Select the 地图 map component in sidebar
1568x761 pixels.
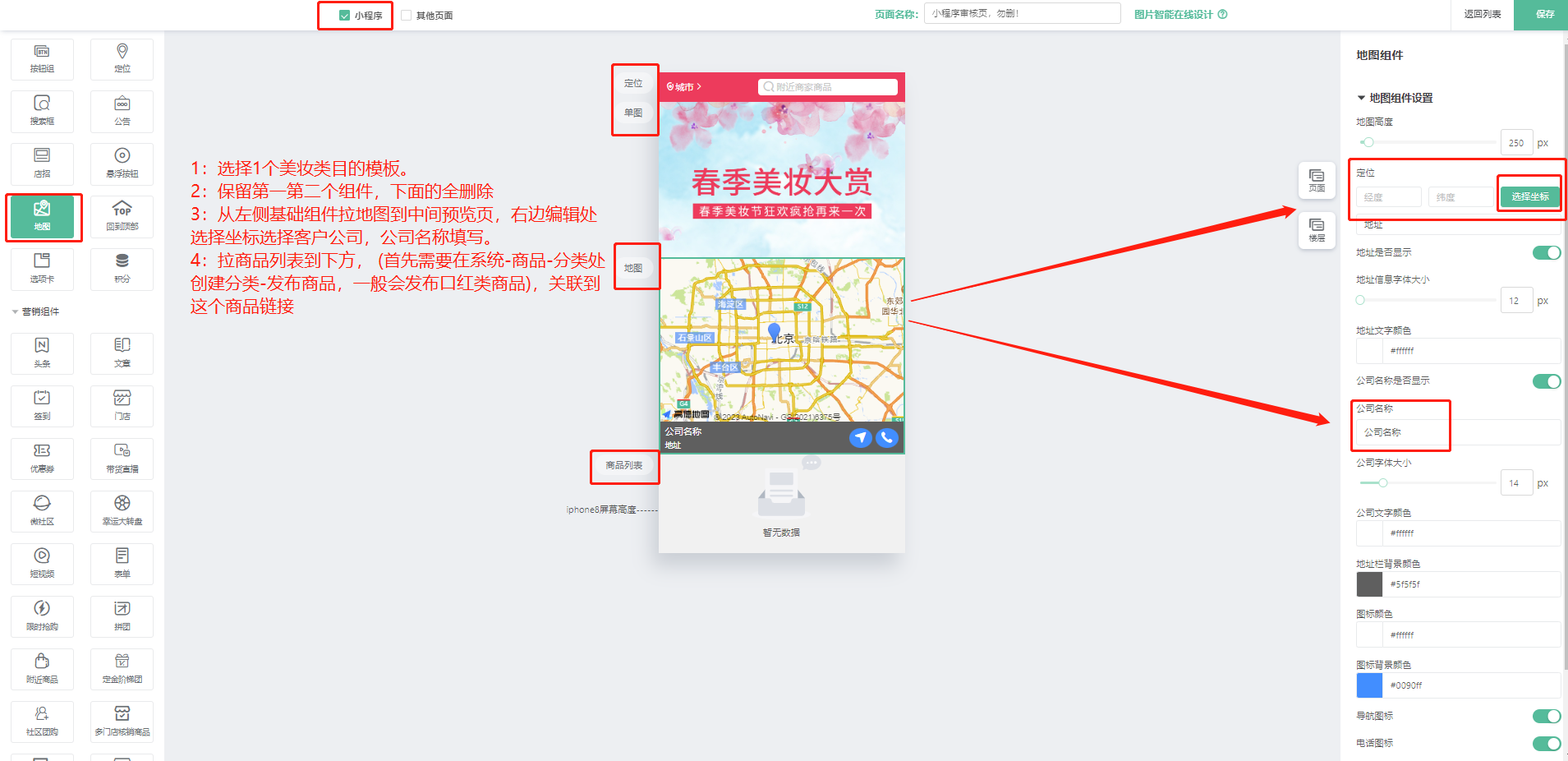[42, 216]
